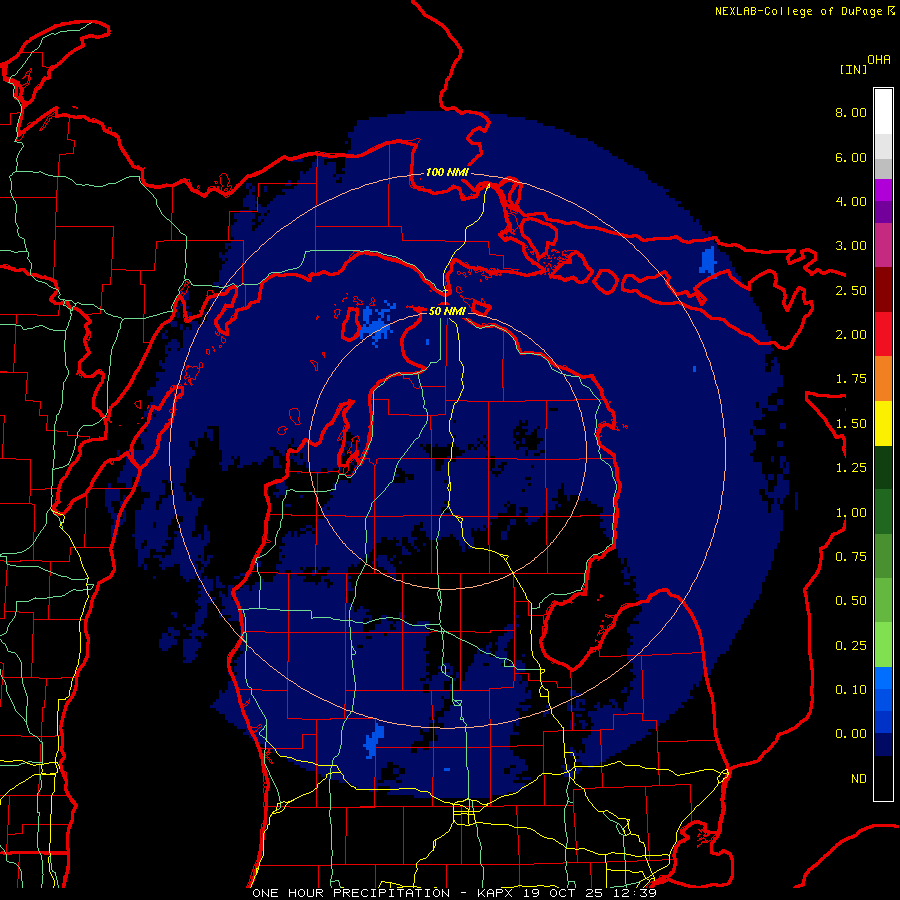Click the light blue precipitation cell outside the 100 NMI ring's northeast edge

click(708, 260)
